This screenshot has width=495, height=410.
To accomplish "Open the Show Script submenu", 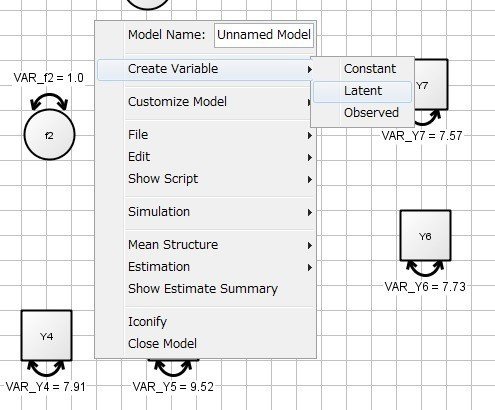I will [x=206, y=179].
